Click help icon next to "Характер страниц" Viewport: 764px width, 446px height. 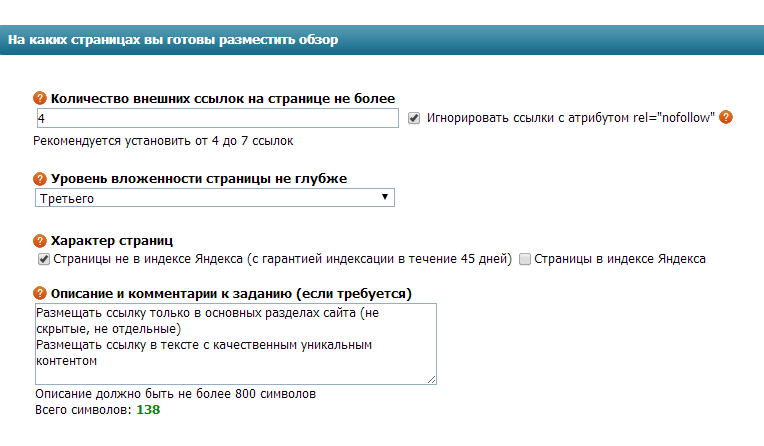(40, 241)
